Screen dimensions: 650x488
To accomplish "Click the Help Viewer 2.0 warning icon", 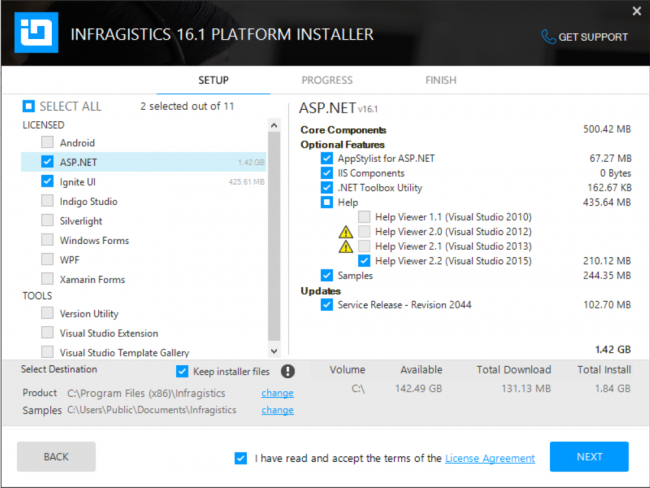I will point(346,232).
